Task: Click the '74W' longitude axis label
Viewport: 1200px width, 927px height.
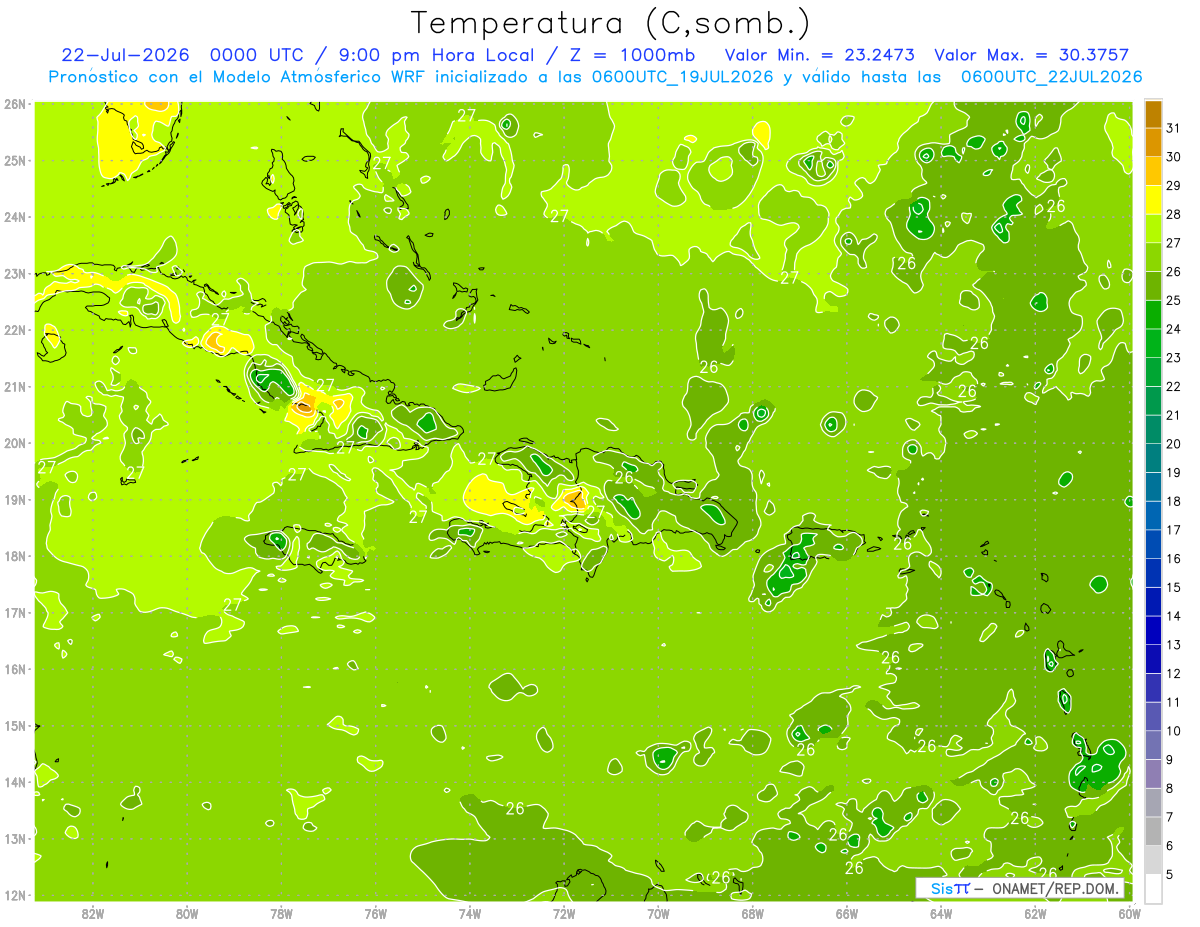Action: coord(470,914)
